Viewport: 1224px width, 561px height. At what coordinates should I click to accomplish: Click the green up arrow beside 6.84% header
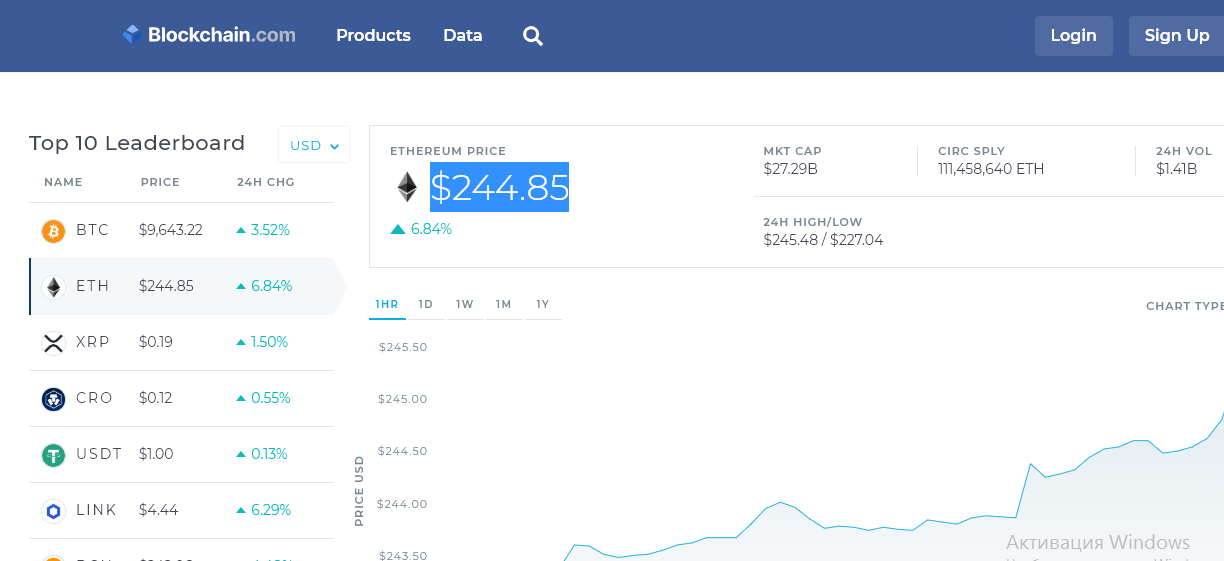pyautogui.click(x=398, y=229)
